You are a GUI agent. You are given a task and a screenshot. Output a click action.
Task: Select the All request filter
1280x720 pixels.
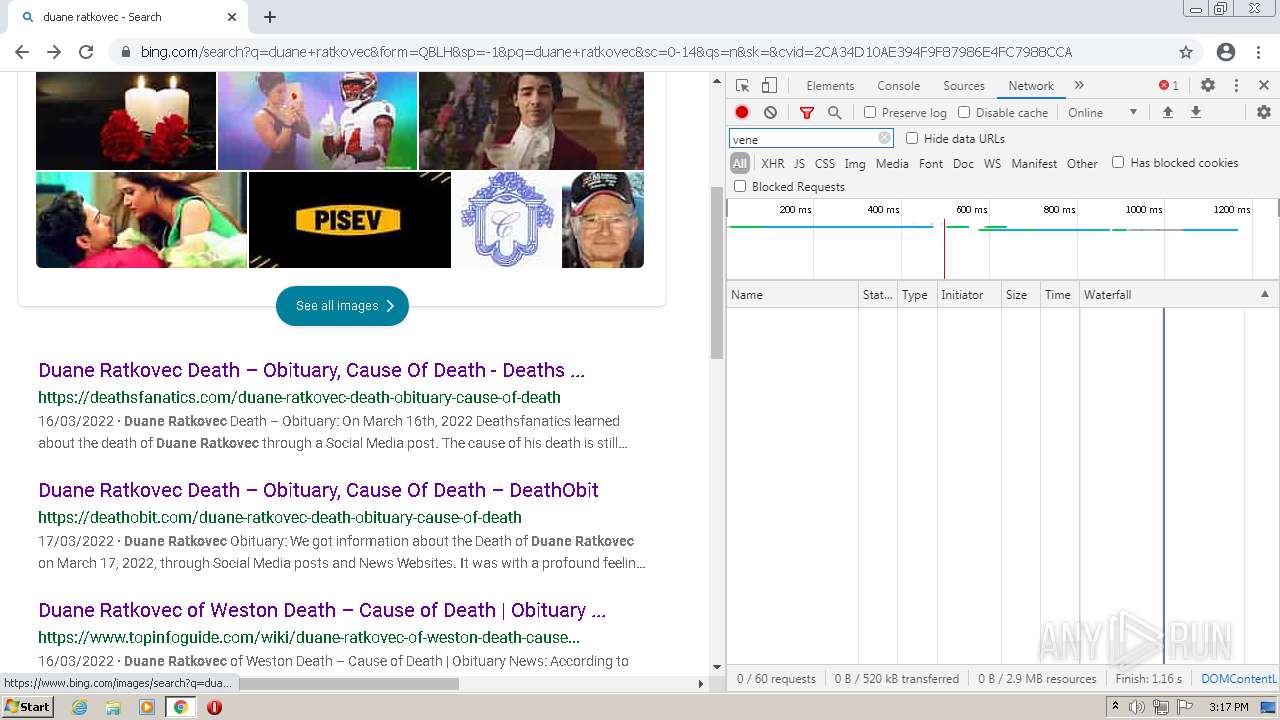(x=739, y=164)
